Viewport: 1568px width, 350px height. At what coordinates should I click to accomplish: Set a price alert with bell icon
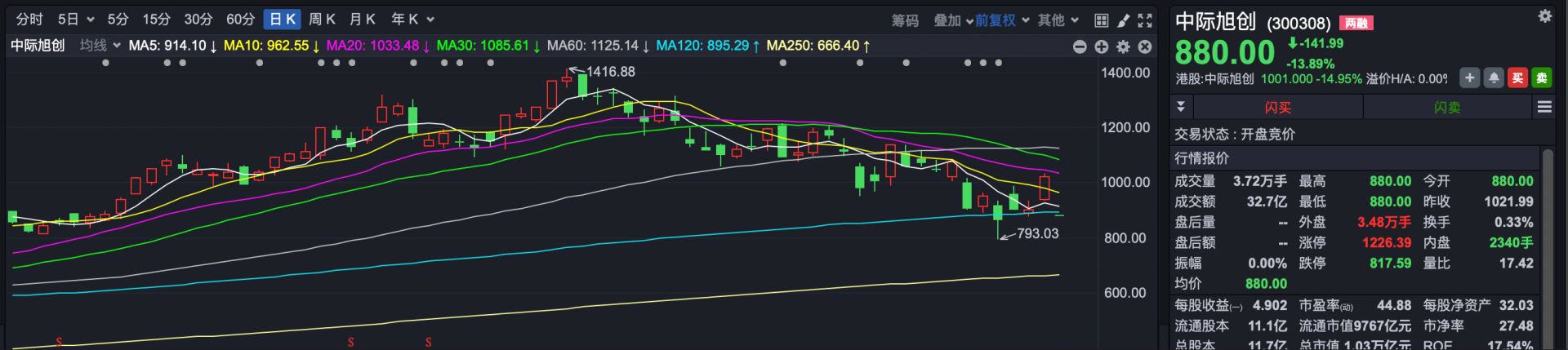pyautogui.click(x=1493, y=78)
